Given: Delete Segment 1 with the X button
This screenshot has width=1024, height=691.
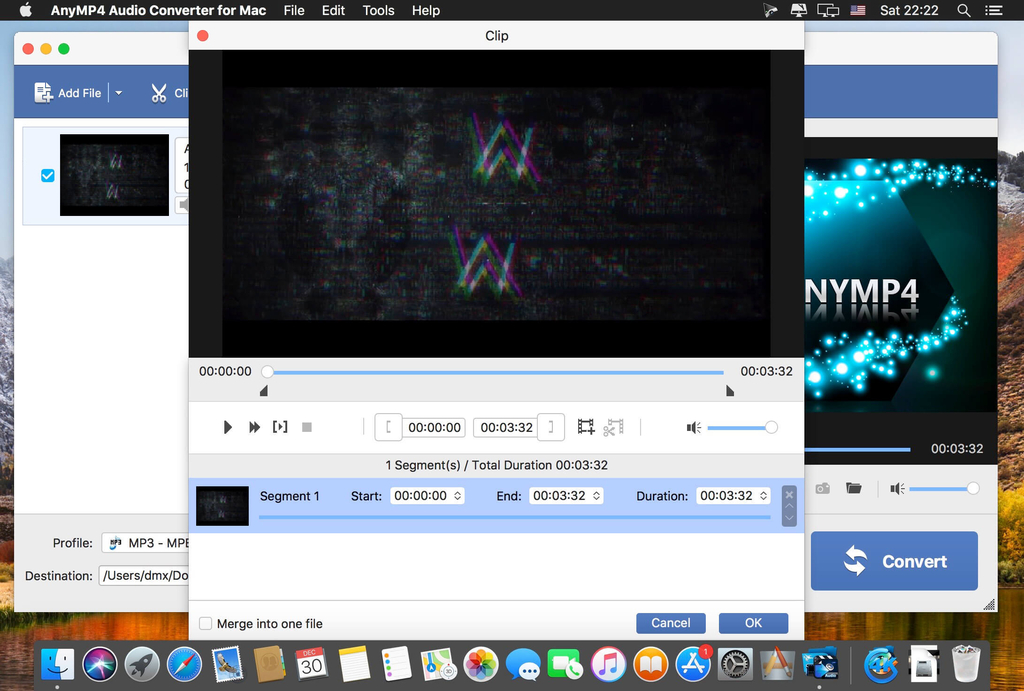Looking at the screenshot, I should pyautogui.click(x=789, y=494).
